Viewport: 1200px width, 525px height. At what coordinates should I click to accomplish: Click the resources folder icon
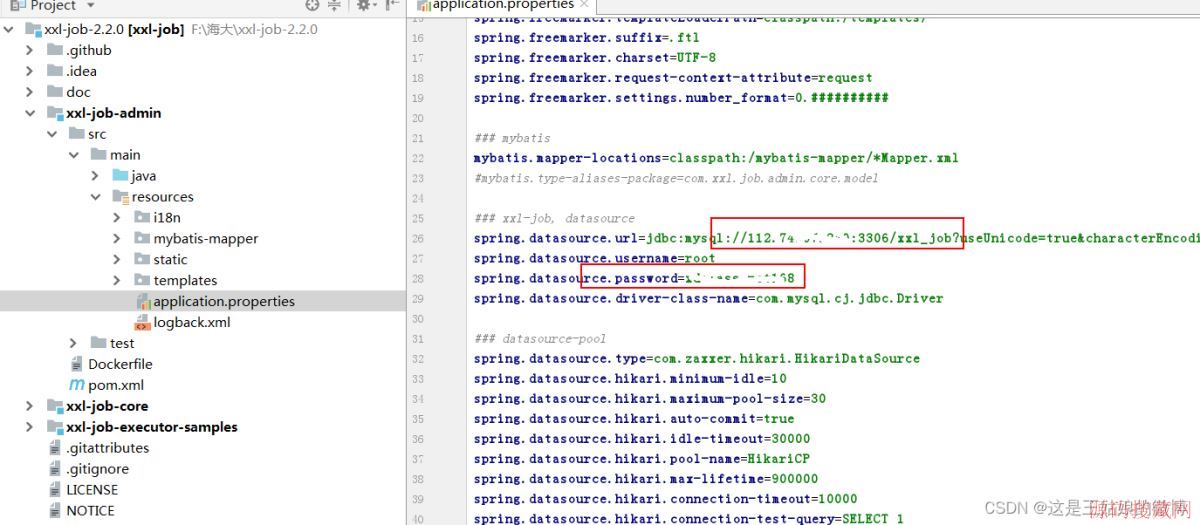pyautogui.click(x=121, y=197)
